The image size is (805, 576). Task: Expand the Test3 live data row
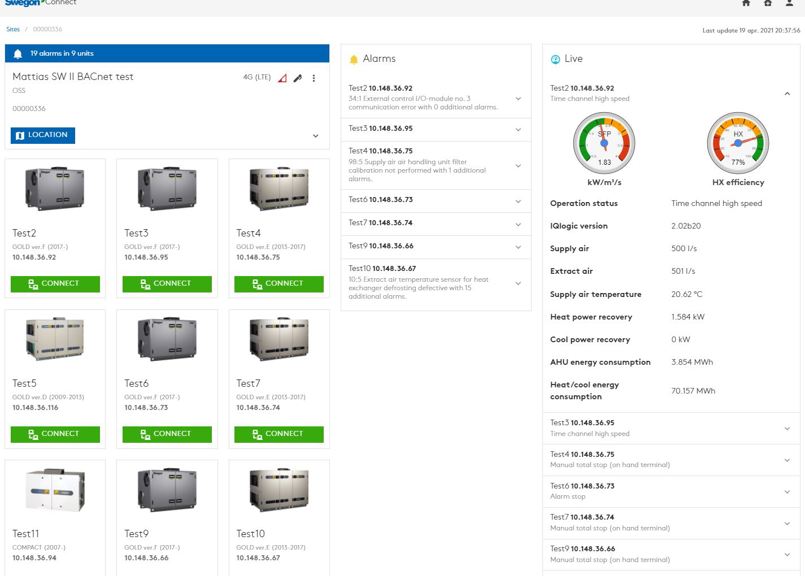787,428
